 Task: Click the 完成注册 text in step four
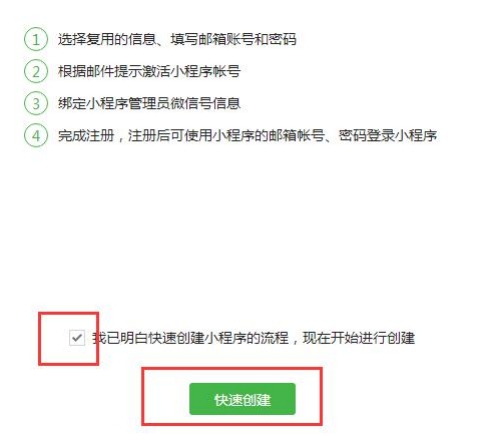[x=86, y=136]
